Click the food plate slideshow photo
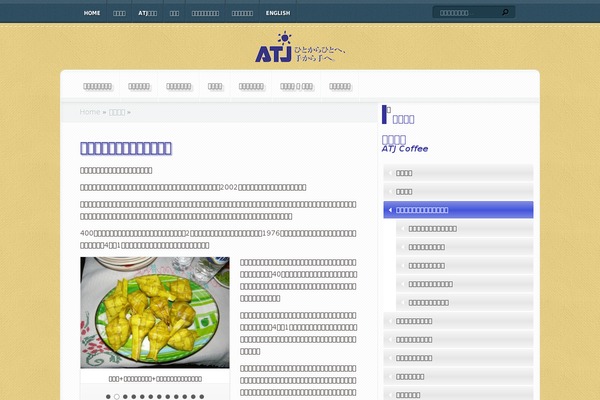 click(x=155, y=312)
